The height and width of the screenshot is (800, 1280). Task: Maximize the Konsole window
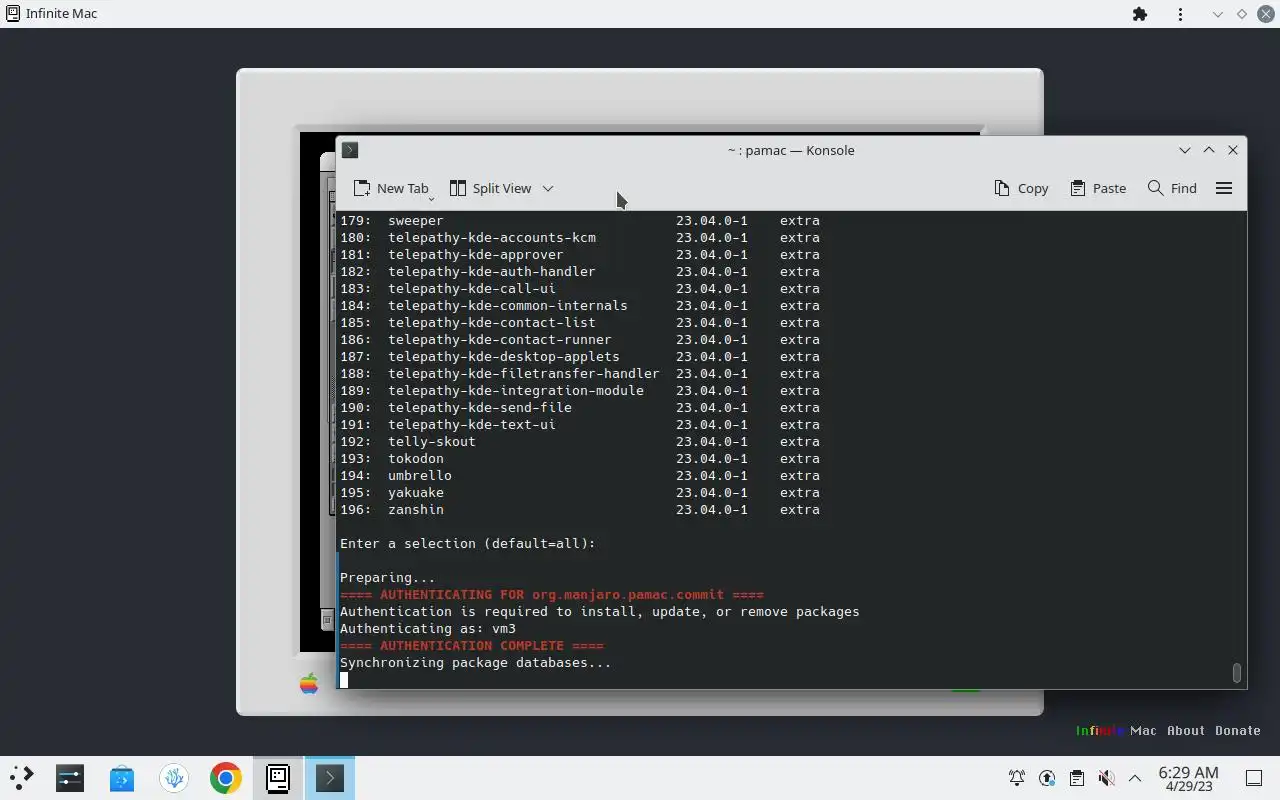pyautogui.click(x=1209, y=150)
